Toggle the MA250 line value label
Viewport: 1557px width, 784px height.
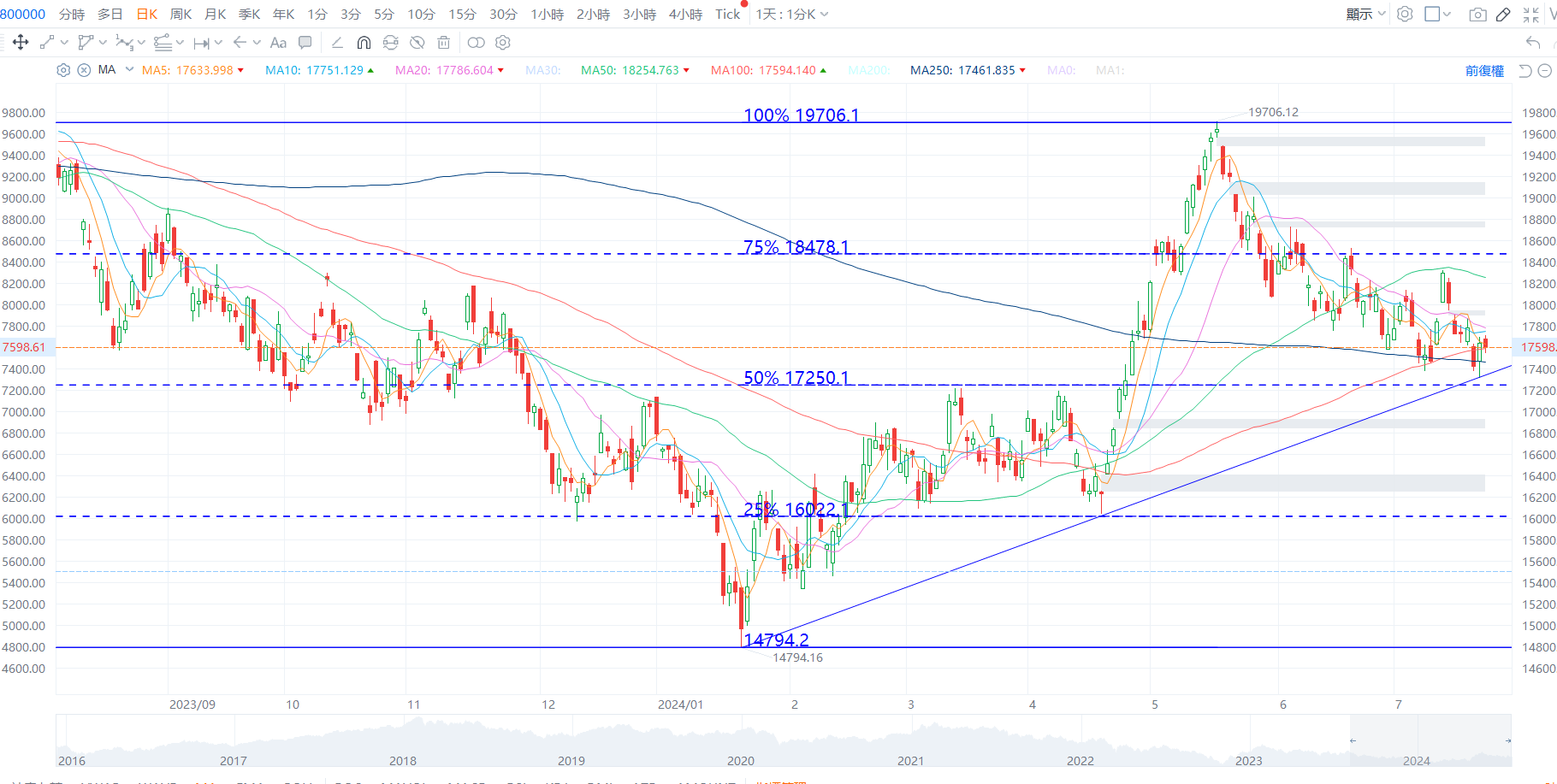tap(968, 70)
